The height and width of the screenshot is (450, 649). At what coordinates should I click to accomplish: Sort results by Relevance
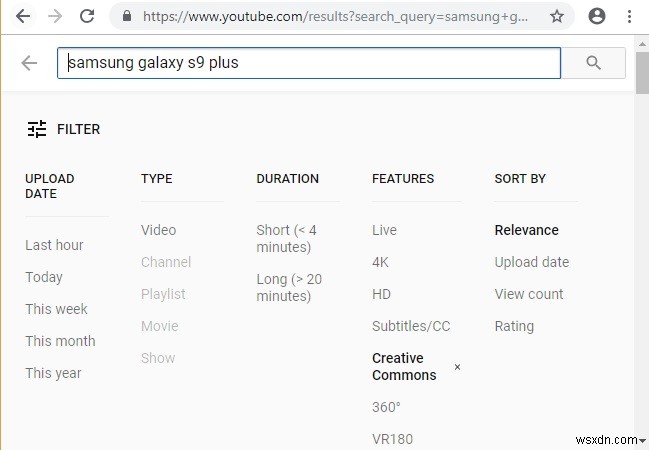[526, 230]
